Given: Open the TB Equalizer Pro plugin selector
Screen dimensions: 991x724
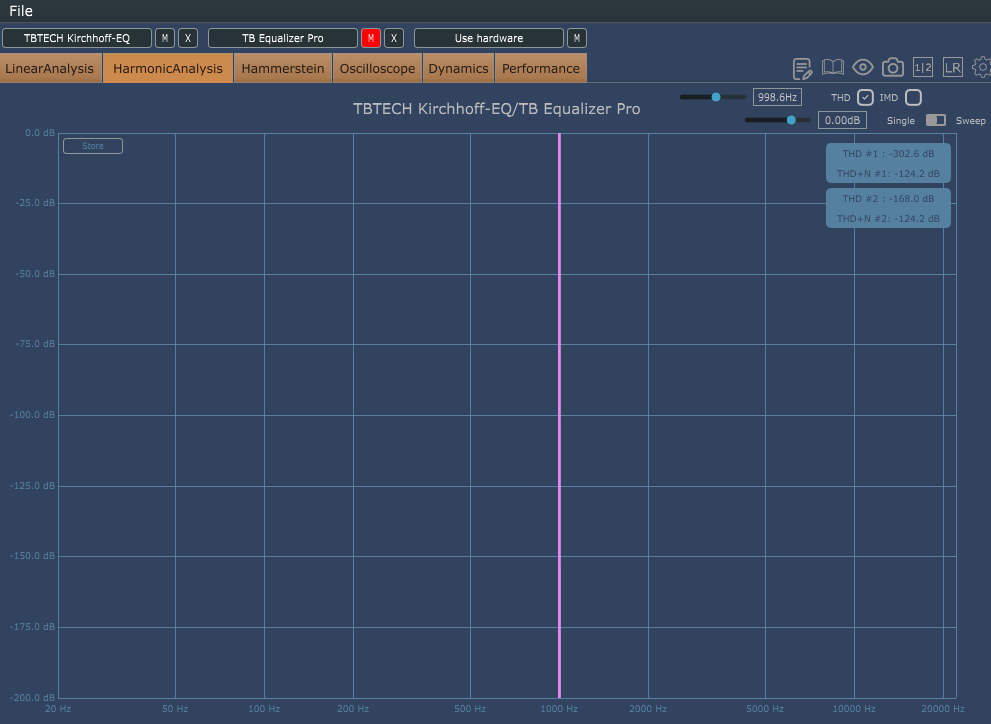Looking at the screenshot, I should (282, 38).
